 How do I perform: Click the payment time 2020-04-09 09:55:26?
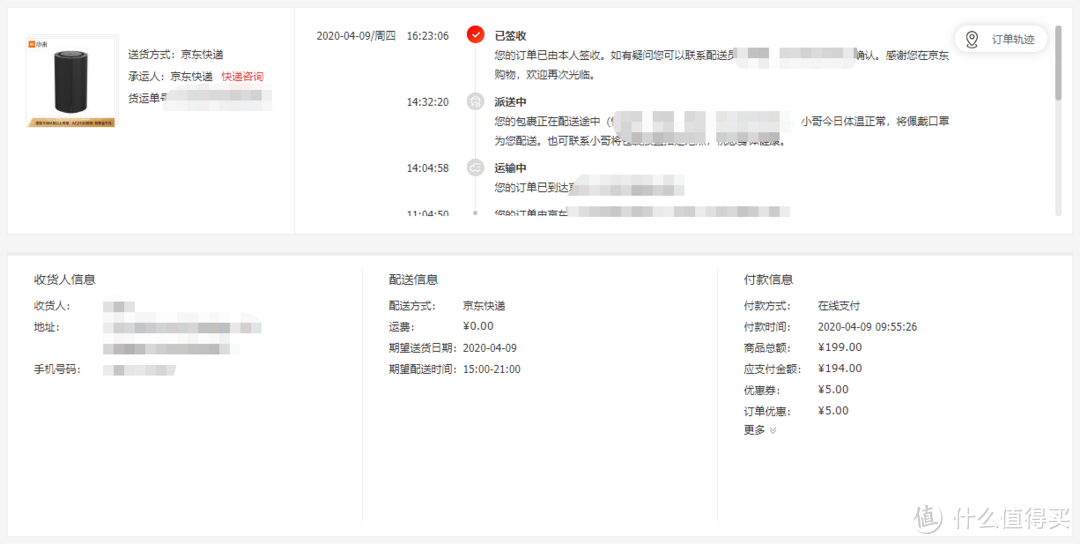click(867, 327)
